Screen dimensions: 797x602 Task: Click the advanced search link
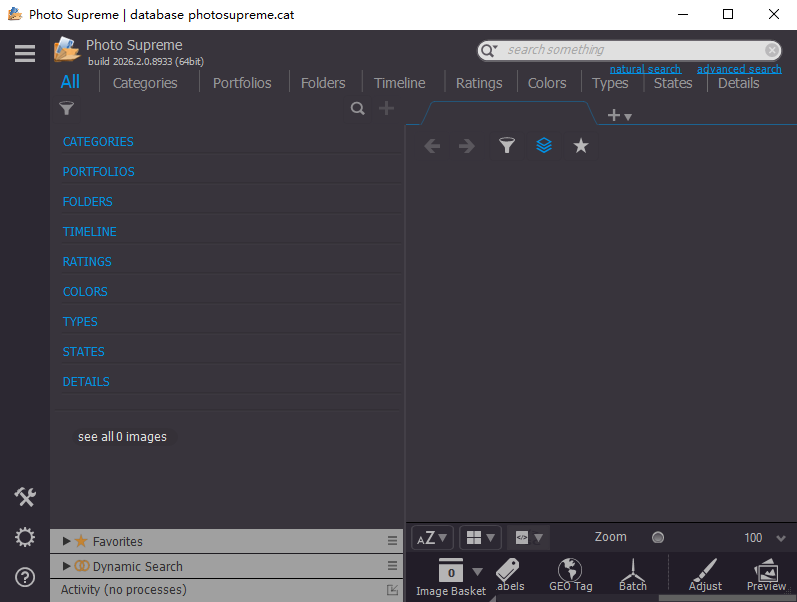click(x=739, y=69)
